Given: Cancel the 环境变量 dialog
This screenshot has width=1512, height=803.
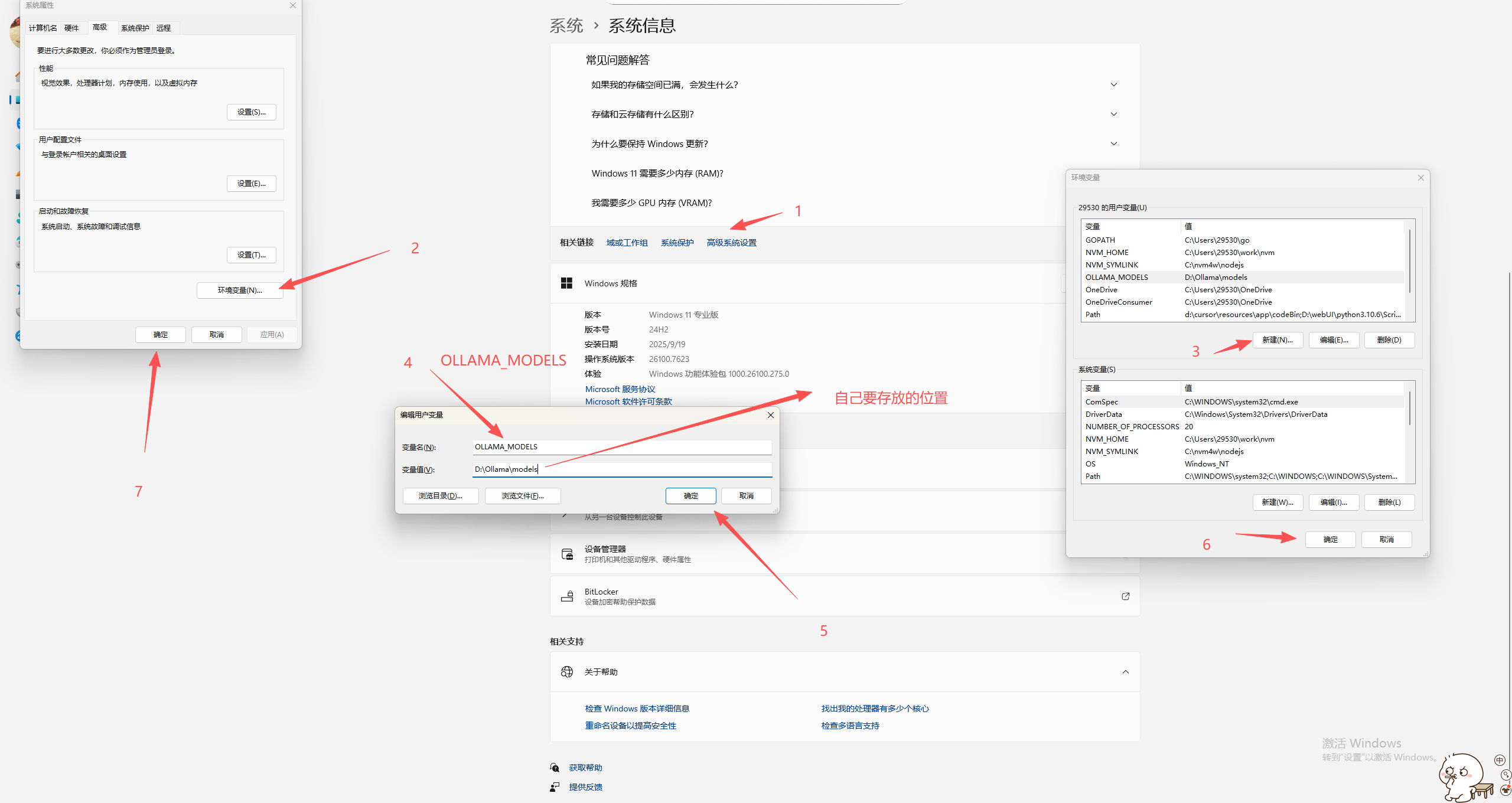Looking at the screenshot, I should [1386, 540].
